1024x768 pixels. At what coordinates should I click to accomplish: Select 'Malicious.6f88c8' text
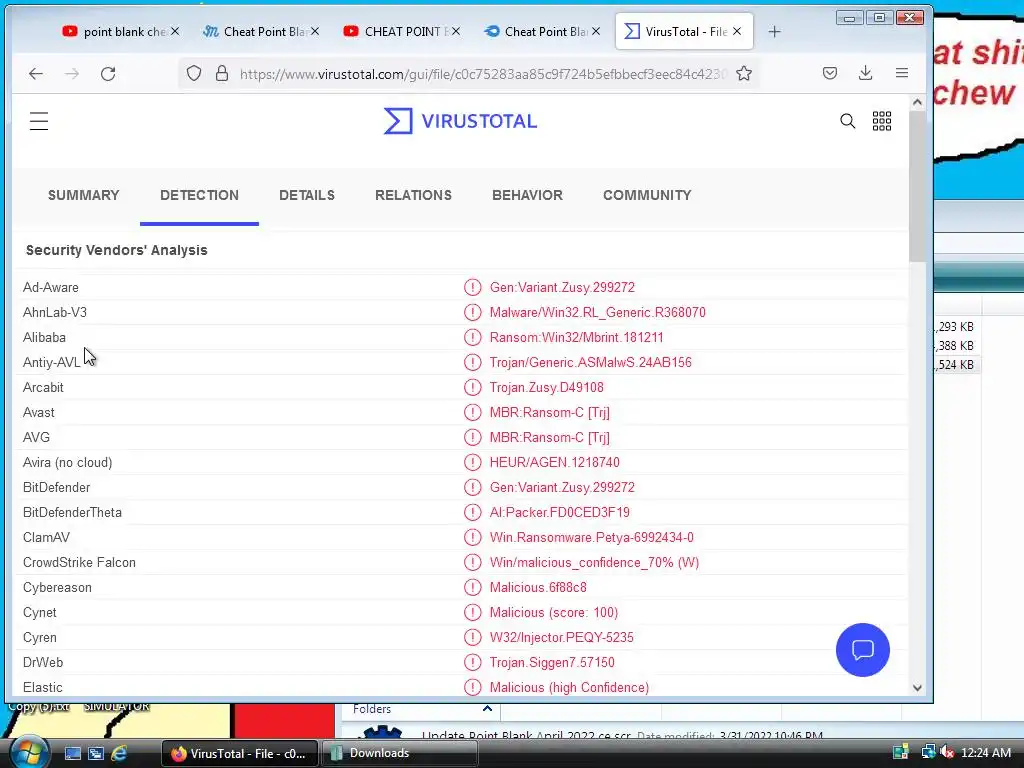(x=538, y=588)
